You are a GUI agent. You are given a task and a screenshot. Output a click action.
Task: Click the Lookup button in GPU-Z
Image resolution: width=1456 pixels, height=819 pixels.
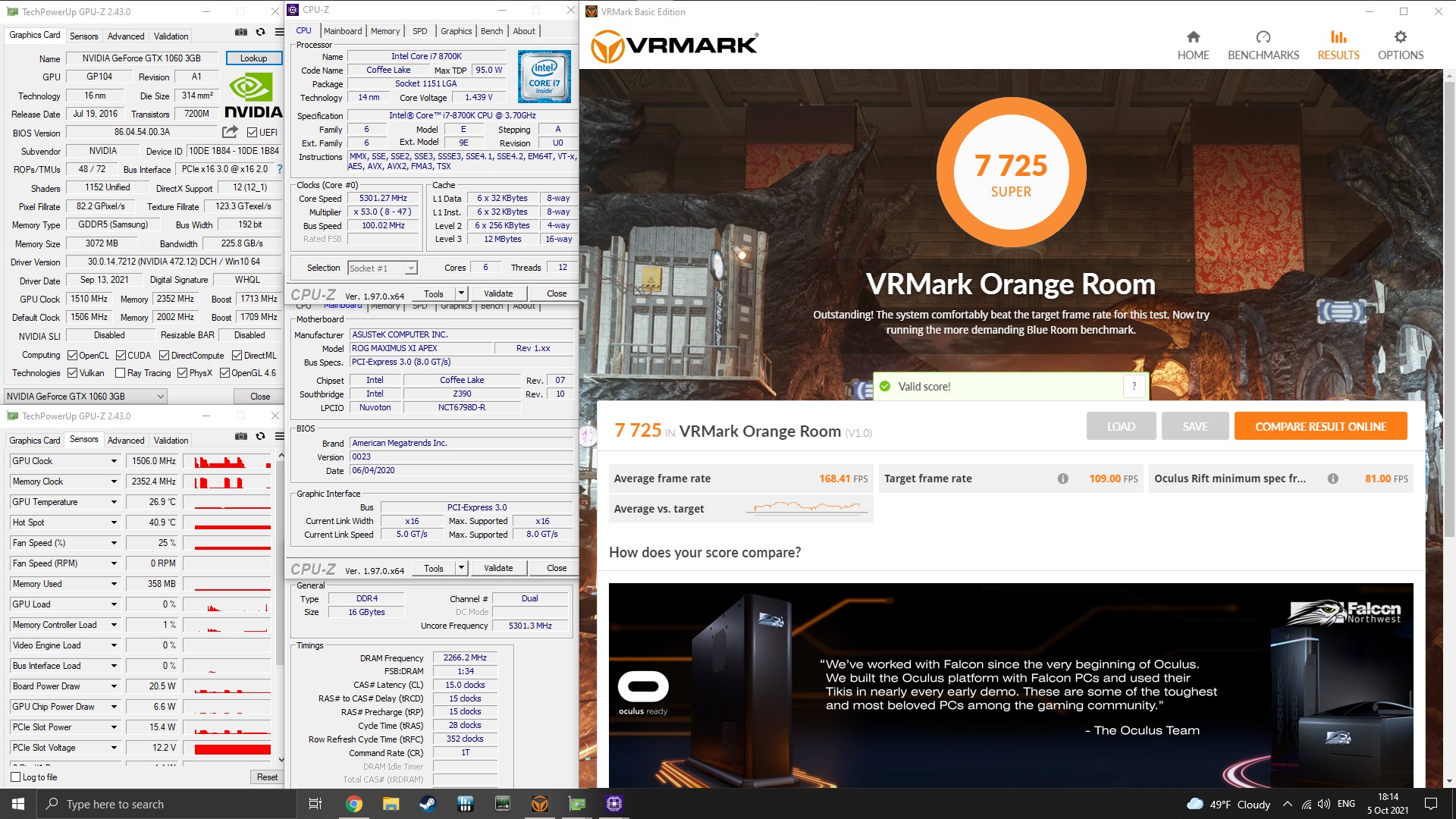(x=253, y=58)
